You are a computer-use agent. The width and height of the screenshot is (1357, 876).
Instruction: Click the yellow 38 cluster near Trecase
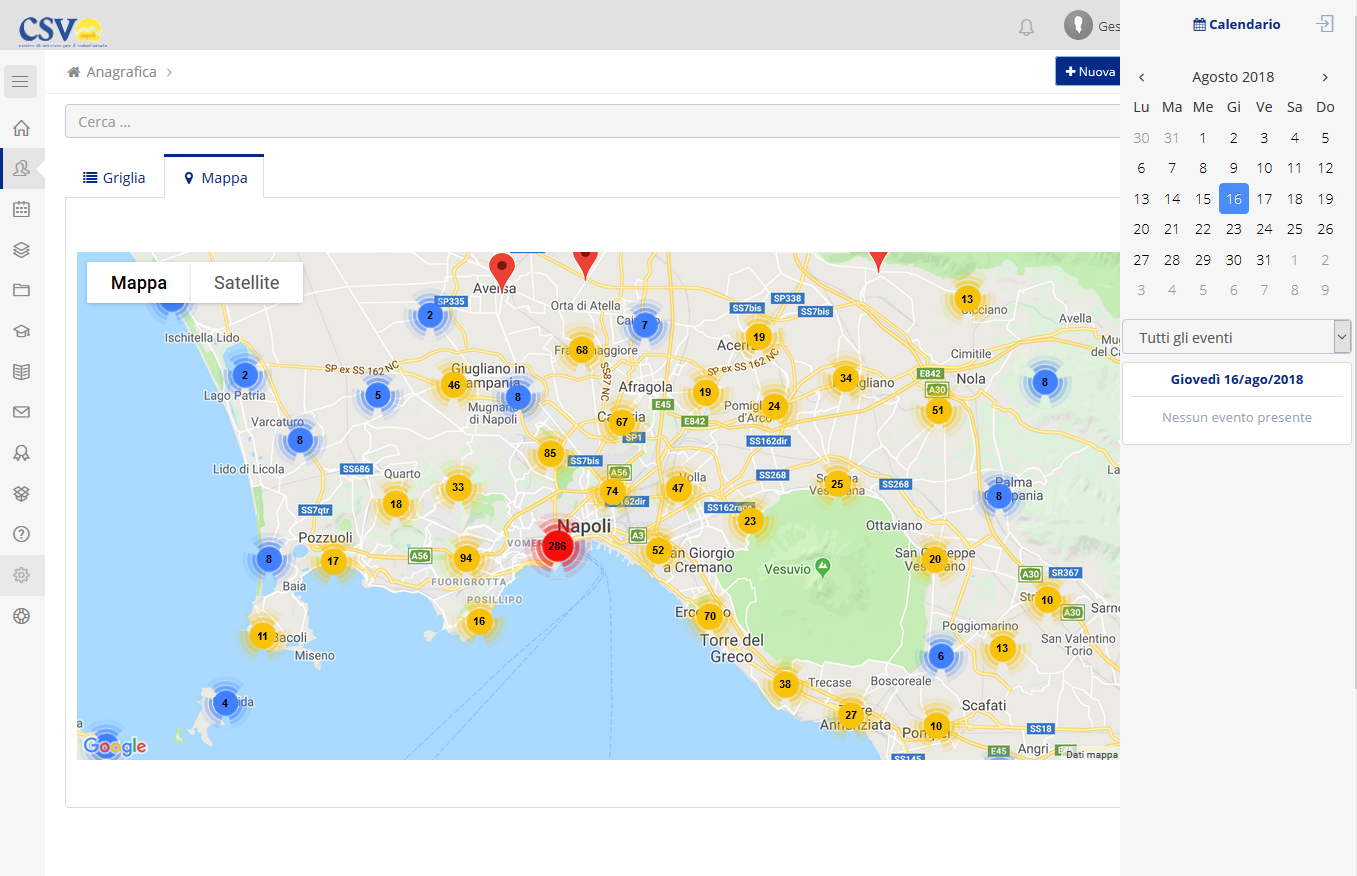click(785, 685)
